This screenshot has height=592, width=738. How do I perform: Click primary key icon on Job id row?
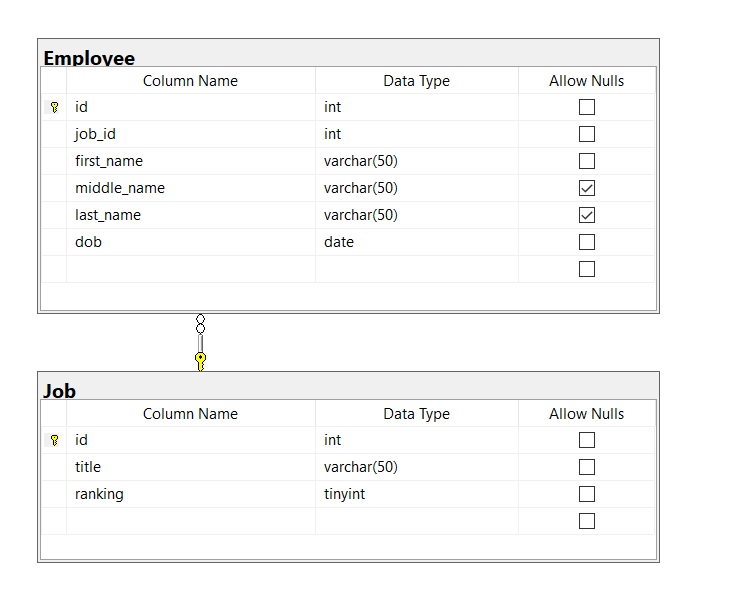coord(55,440)
